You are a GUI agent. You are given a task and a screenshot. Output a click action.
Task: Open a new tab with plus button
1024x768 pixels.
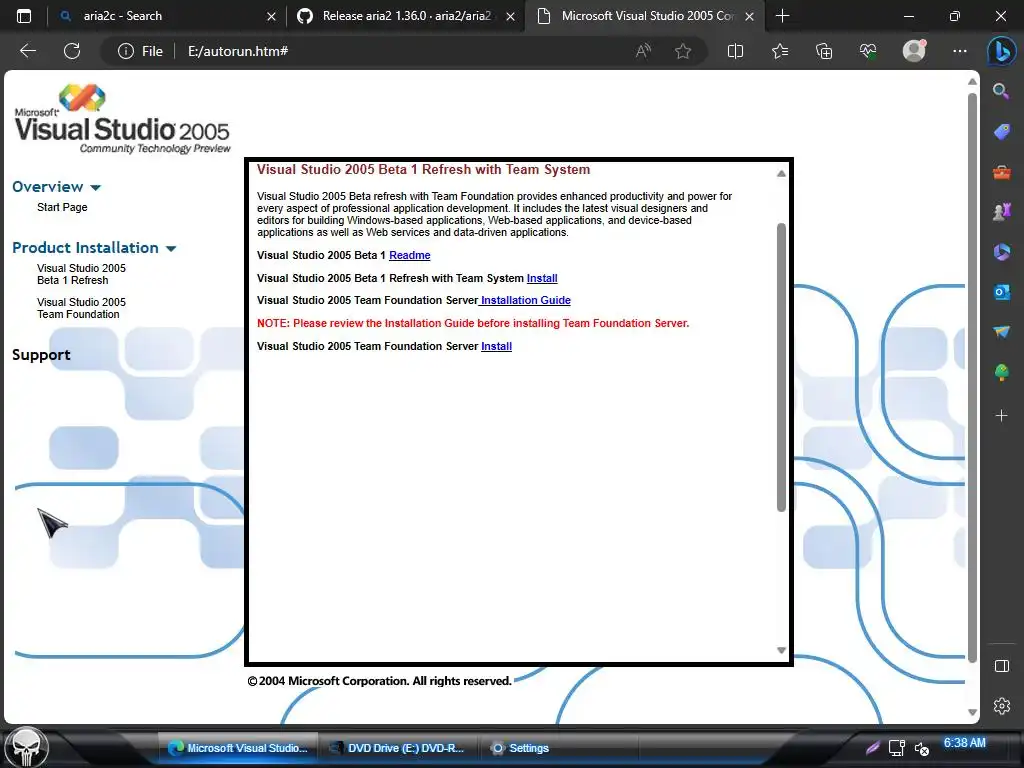click(x=782, y=16)
